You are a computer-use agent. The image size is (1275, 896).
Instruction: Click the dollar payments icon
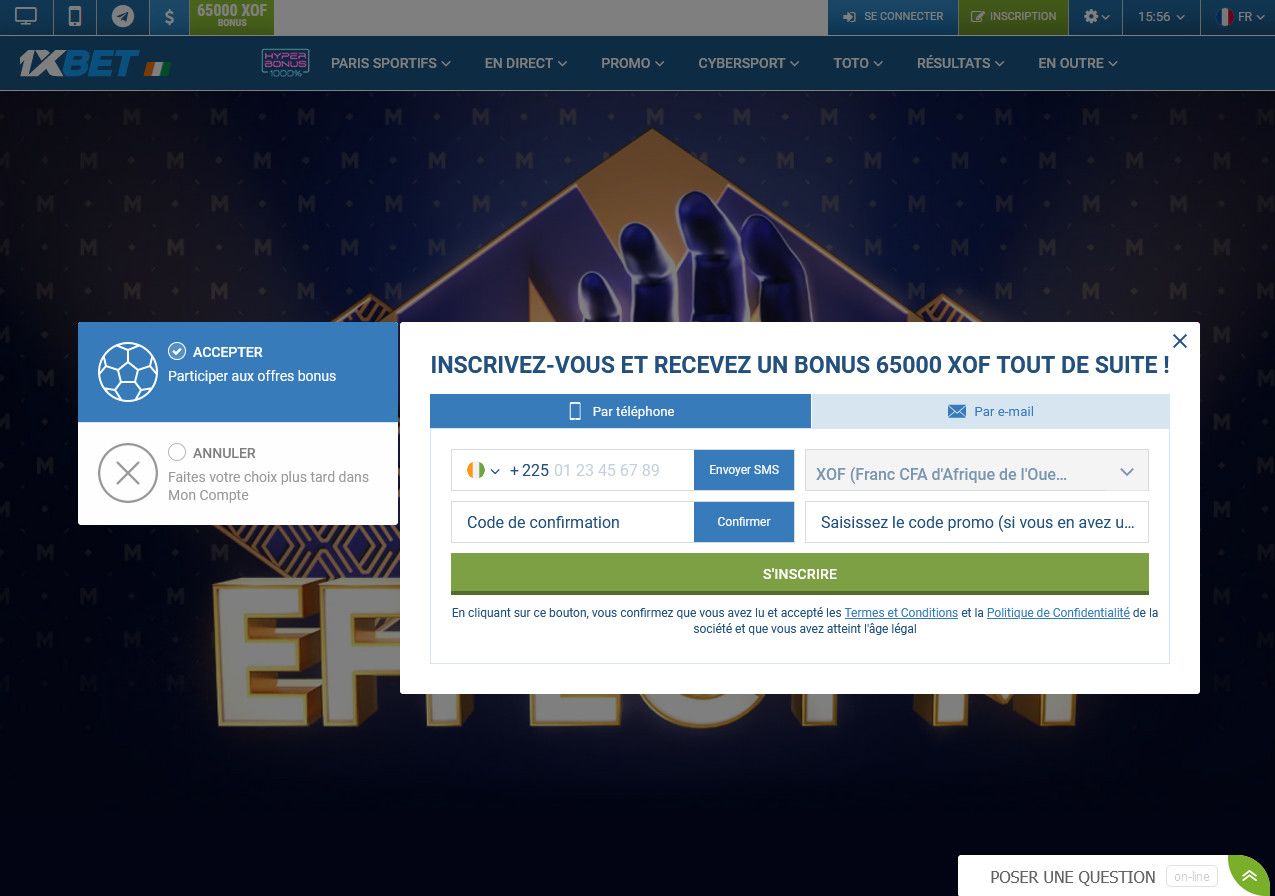coord(169,17)
